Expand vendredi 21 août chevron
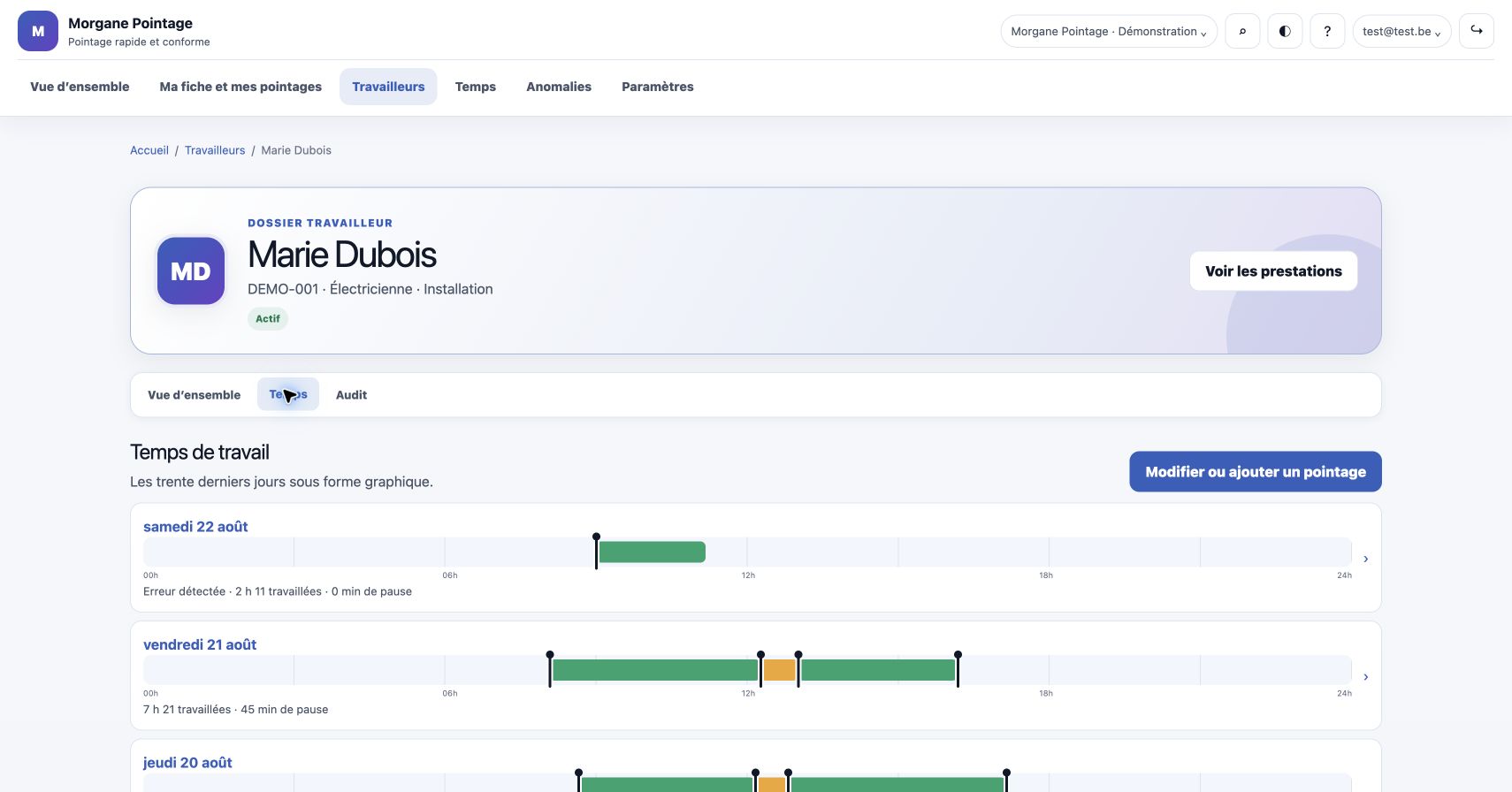 click(x=1366, y=677)
